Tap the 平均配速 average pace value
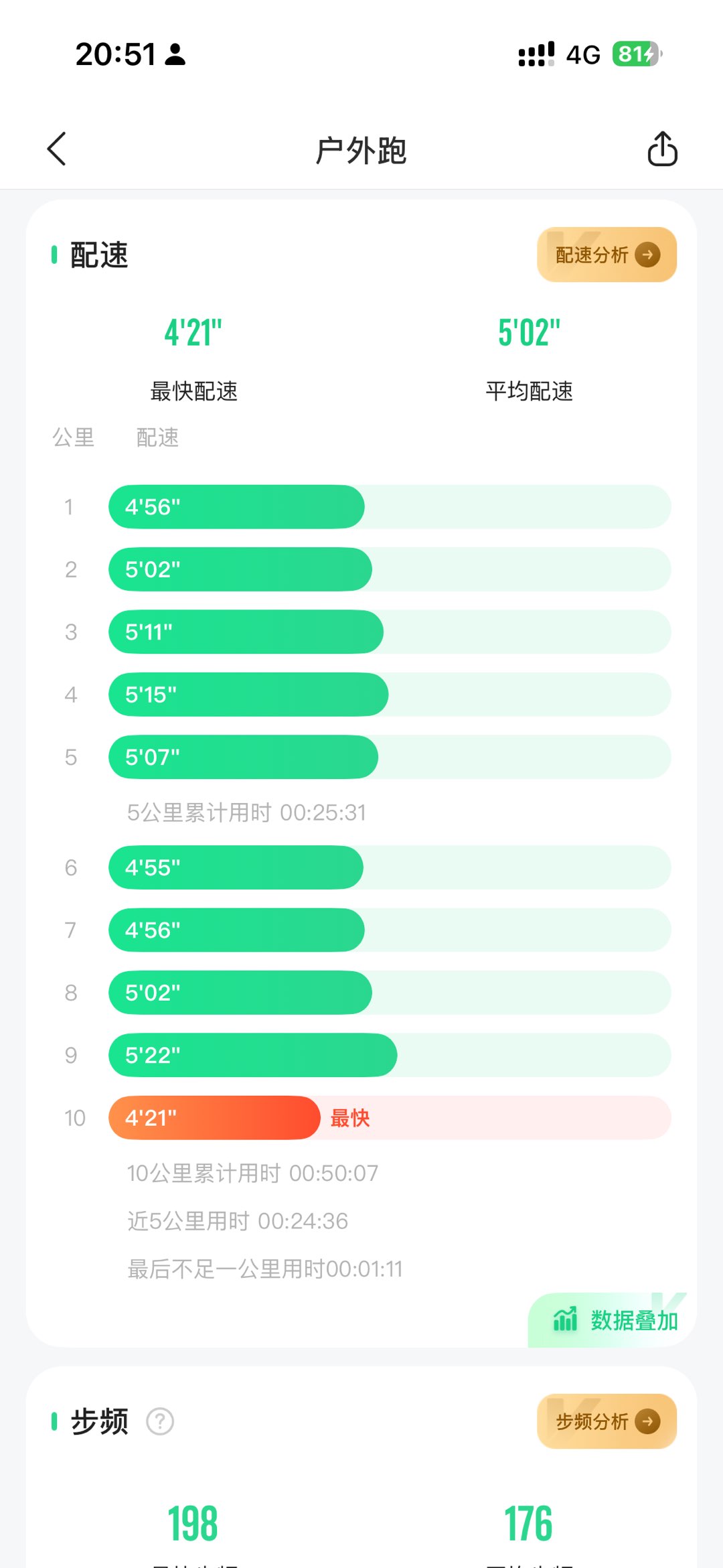The width and height of the screenshot is (723, 1568). 529,333
